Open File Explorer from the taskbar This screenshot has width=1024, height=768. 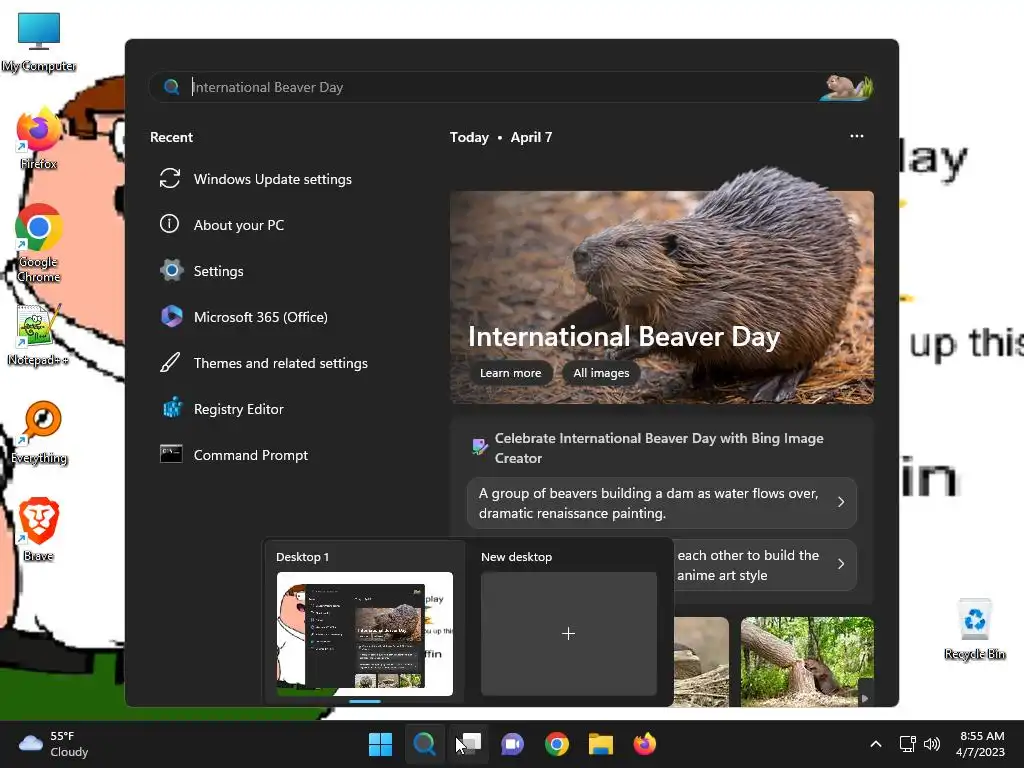pos(601,744)
